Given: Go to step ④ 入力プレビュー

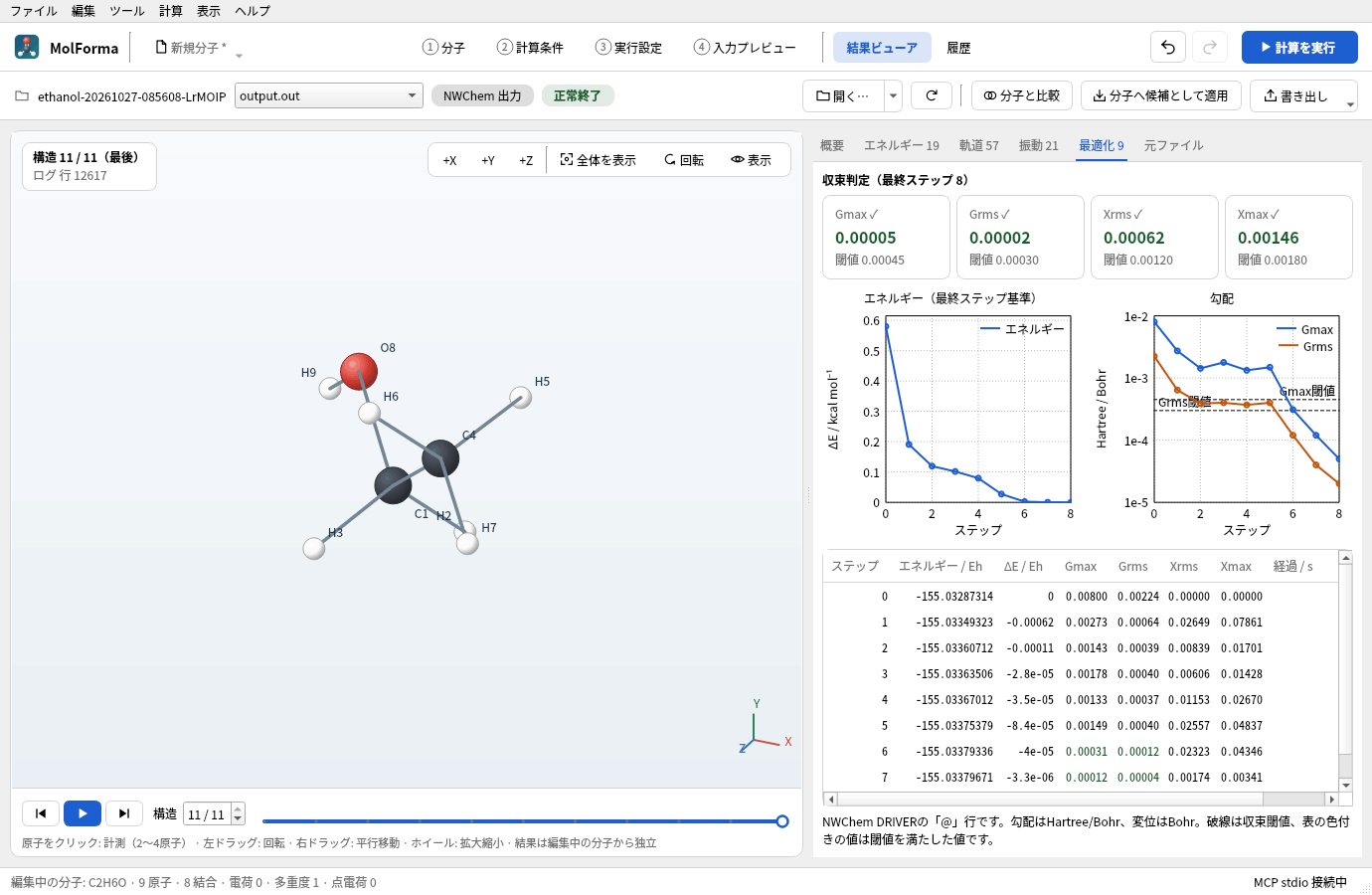Looking at the screenshot, I should coord(745,47).
